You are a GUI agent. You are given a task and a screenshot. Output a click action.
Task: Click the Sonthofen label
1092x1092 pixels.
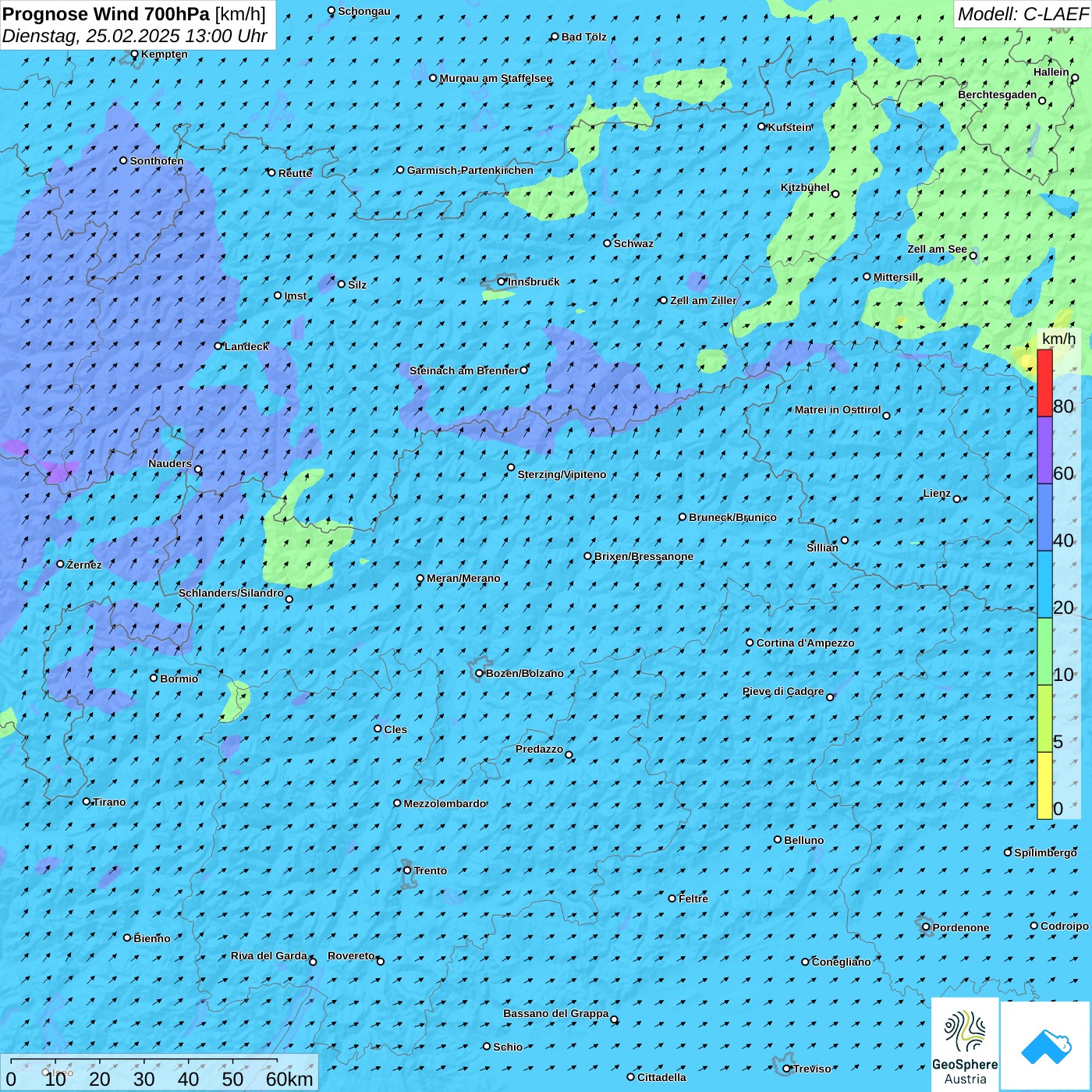point(157,161)
